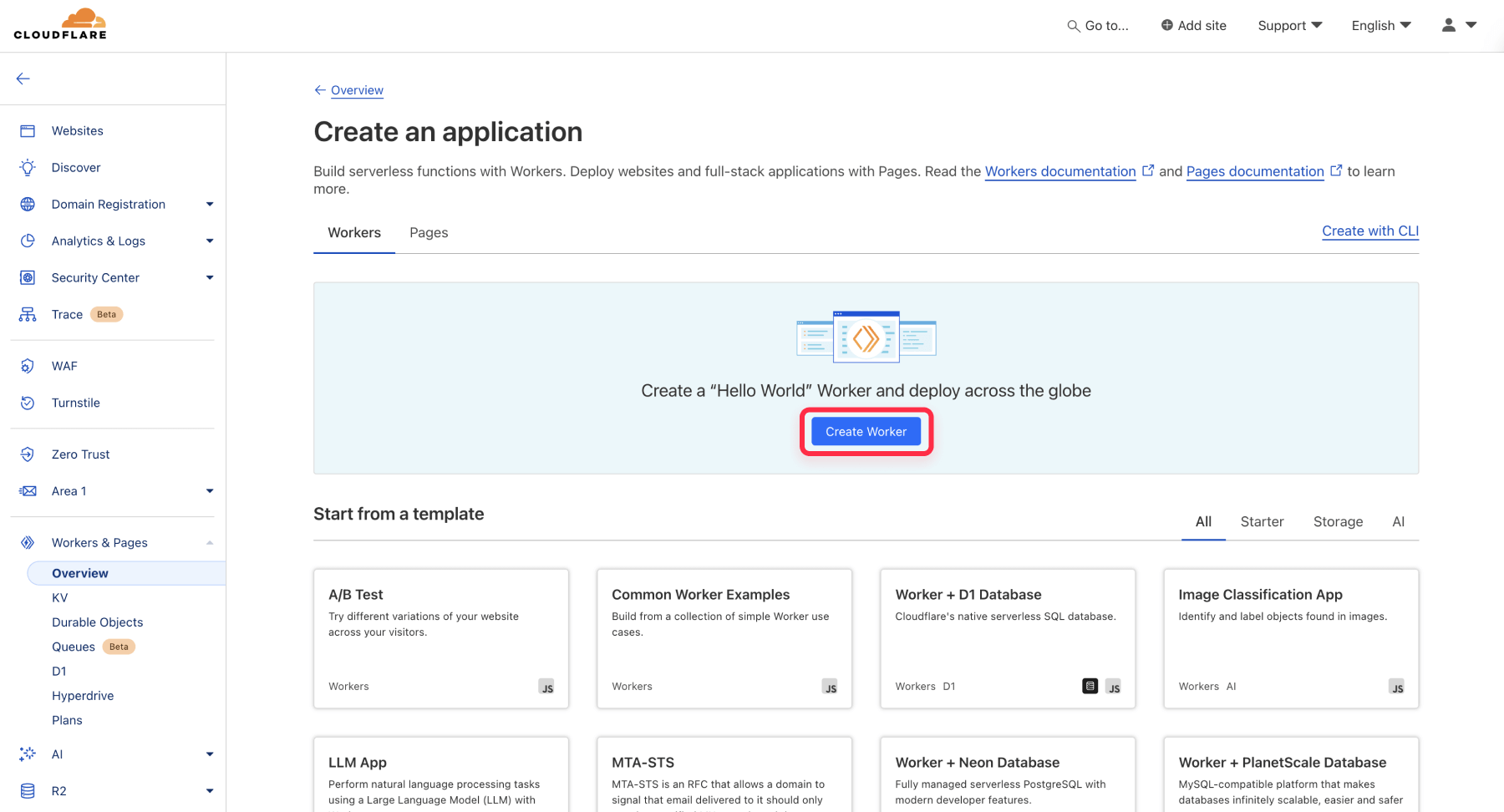Click the Trace network icon
The width and height of the screenshot is (1504, 812).
tap(28, 314)
